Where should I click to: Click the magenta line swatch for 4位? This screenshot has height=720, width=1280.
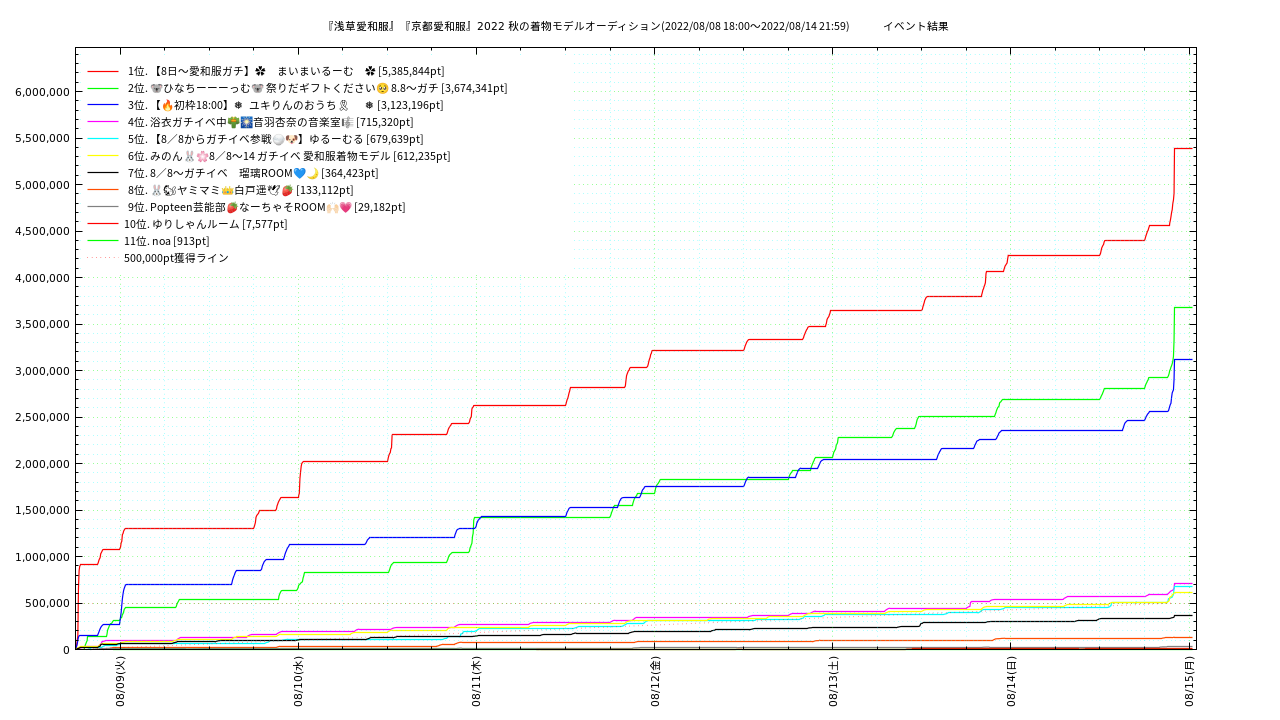click(103, 122)
